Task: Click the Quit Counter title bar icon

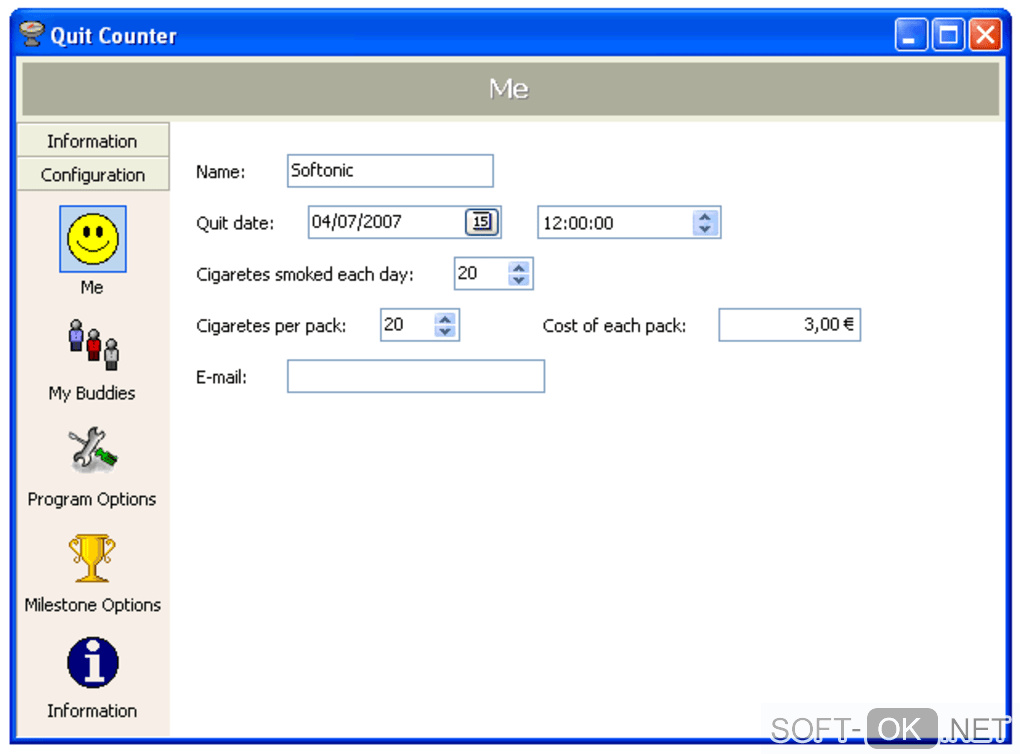Action: click(x=31, y=34)
